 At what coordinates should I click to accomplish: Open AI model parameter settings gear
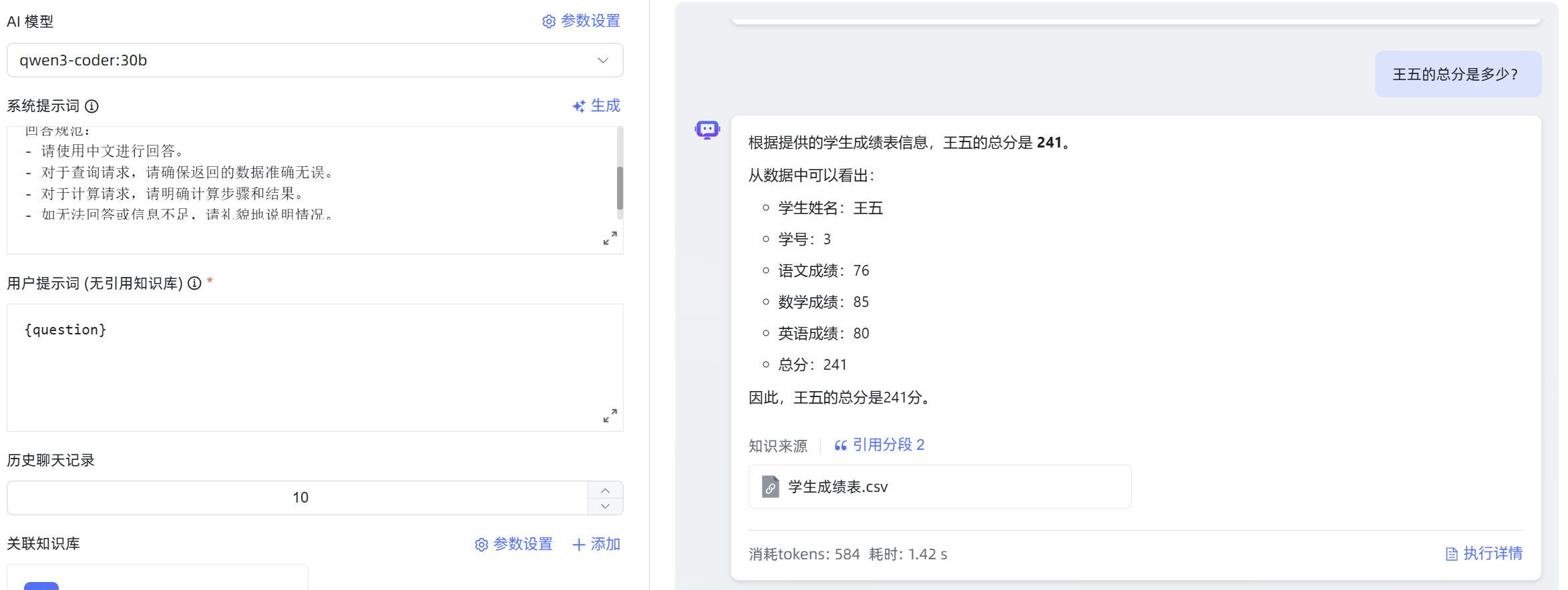tap(549, 21)
